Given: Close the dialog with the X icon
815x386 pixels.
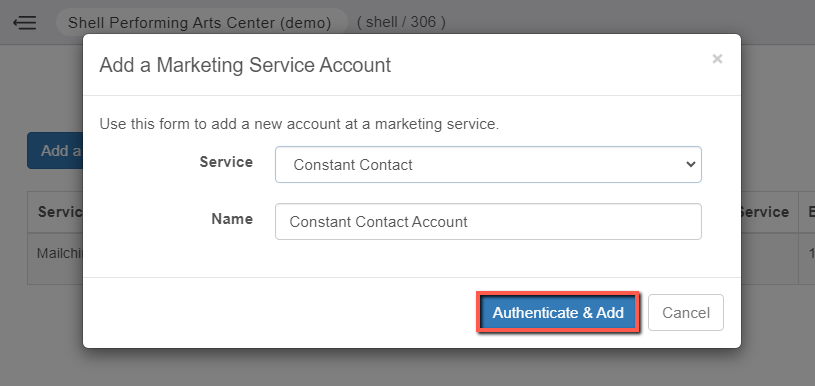Looking at the screenshot, I should coord(717,59).
